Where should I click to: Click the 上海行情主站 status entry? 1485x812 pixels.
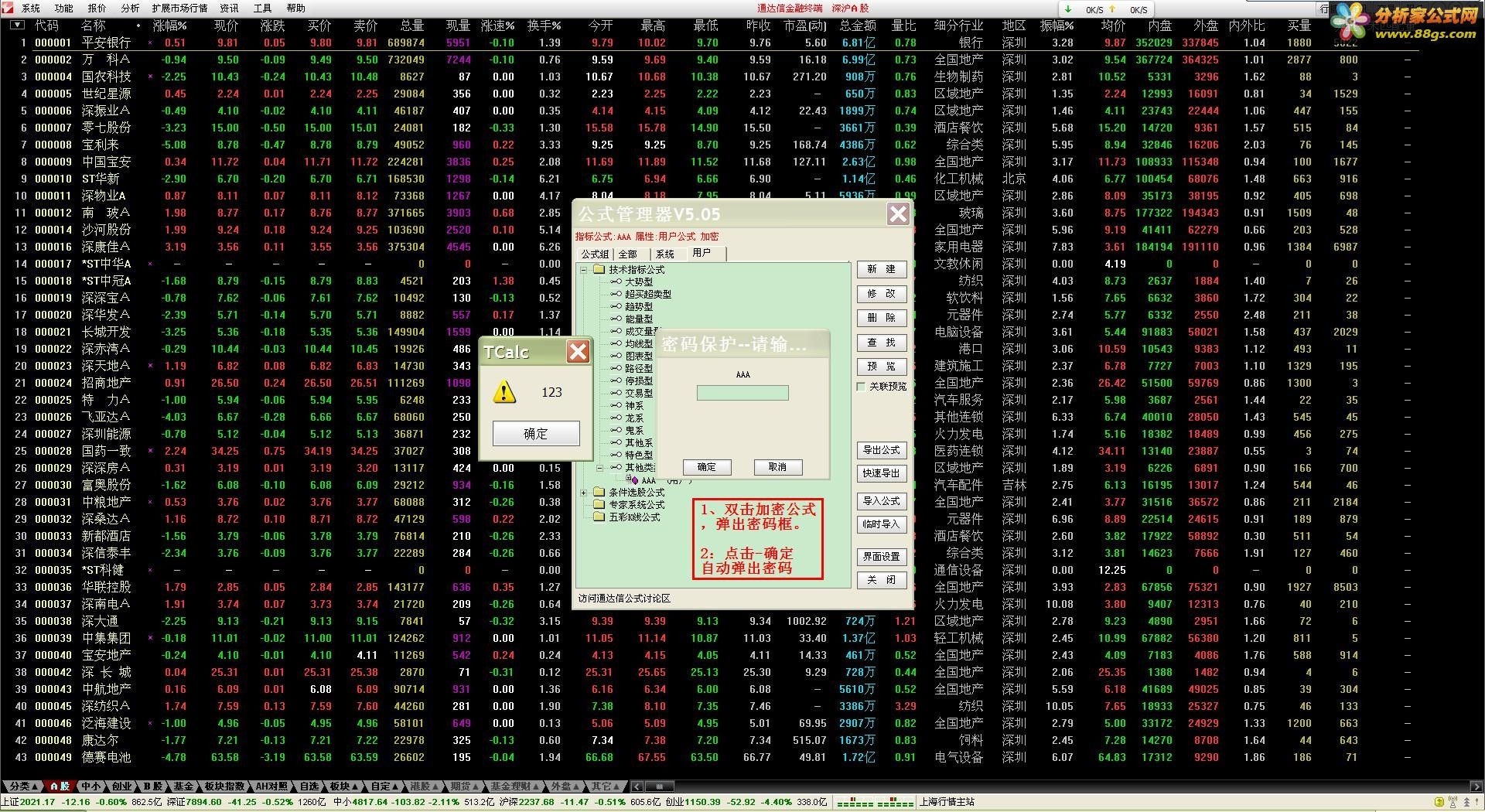tap(947, 803)
